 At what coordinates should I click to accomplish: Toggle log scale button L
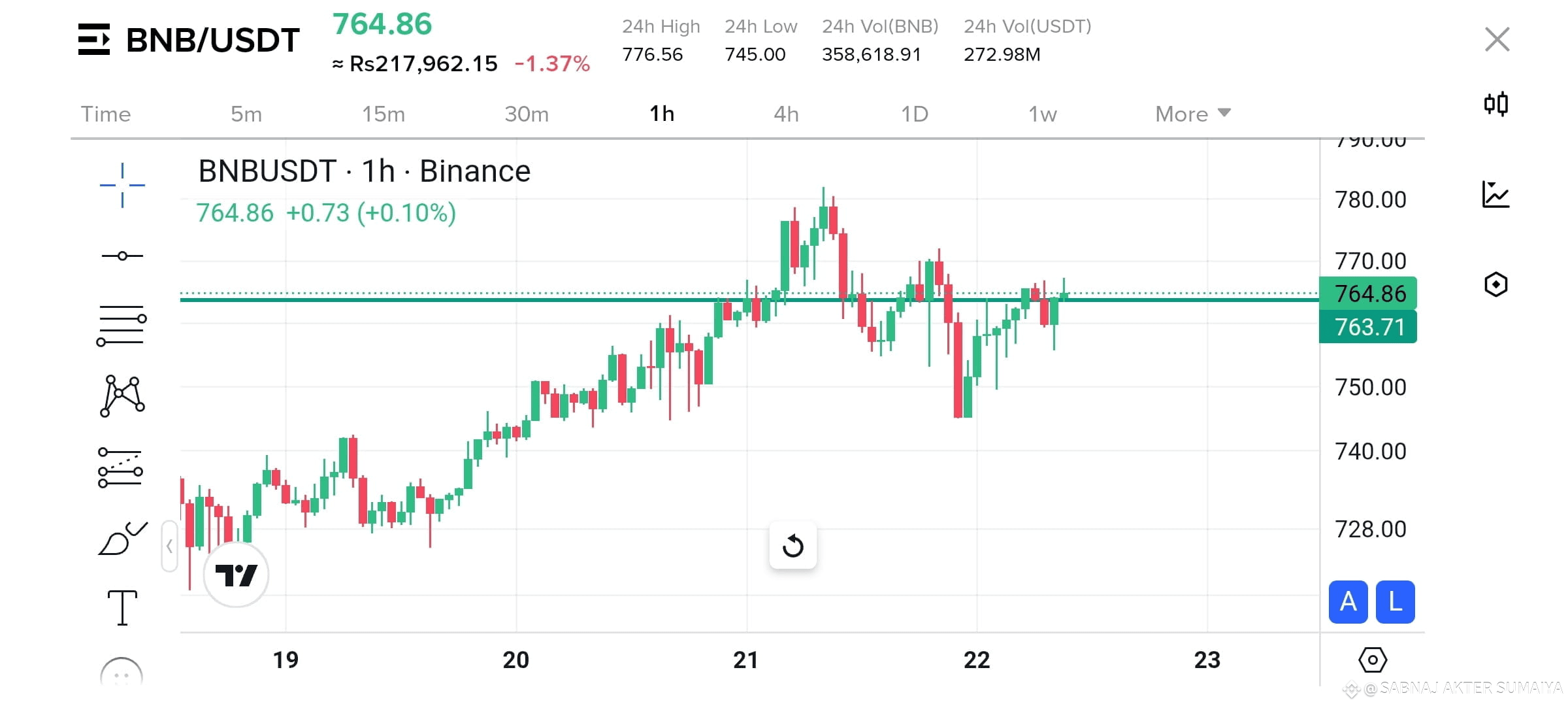pos(1395,601)
